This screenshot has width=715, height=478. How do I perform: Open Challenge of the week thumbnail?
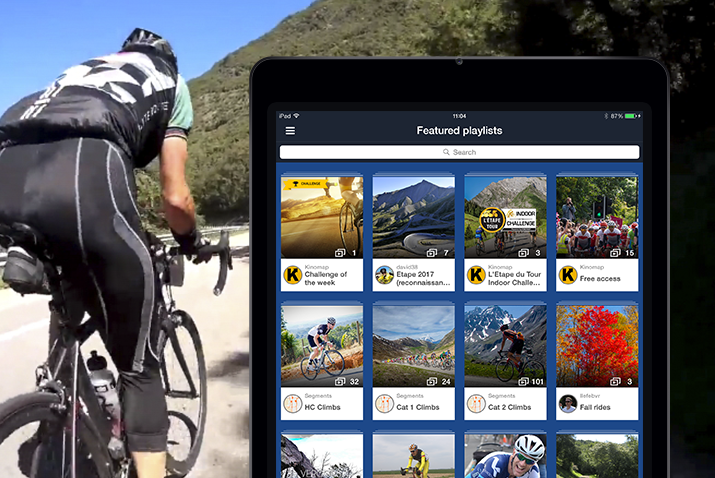pyautogui.click(x=322, y=217)
